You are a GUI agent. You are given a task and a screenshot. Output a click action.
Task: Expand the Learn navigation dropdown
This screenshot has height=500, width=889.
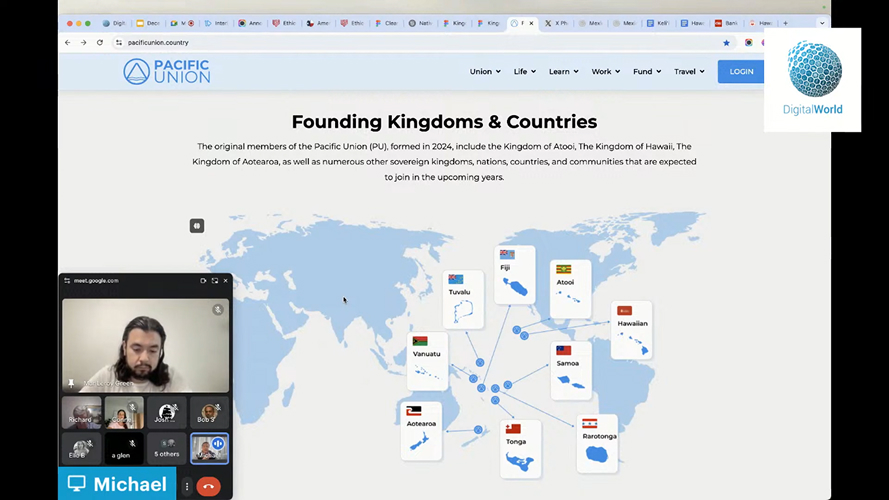click(x=564, y=72)
